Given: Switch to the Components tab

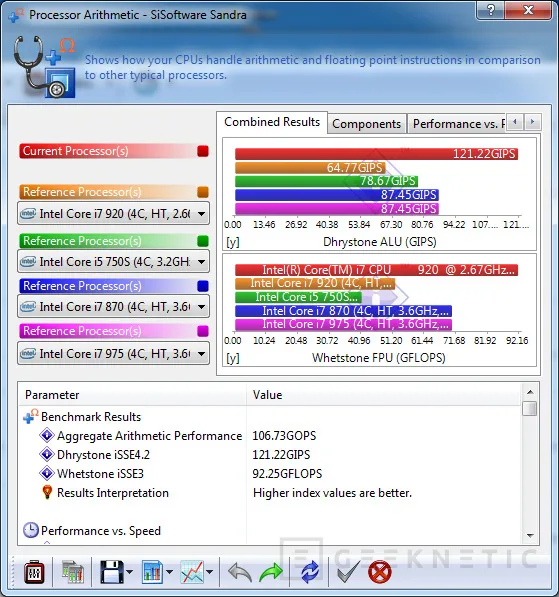Looking at the screenshot, I should 366,124.
